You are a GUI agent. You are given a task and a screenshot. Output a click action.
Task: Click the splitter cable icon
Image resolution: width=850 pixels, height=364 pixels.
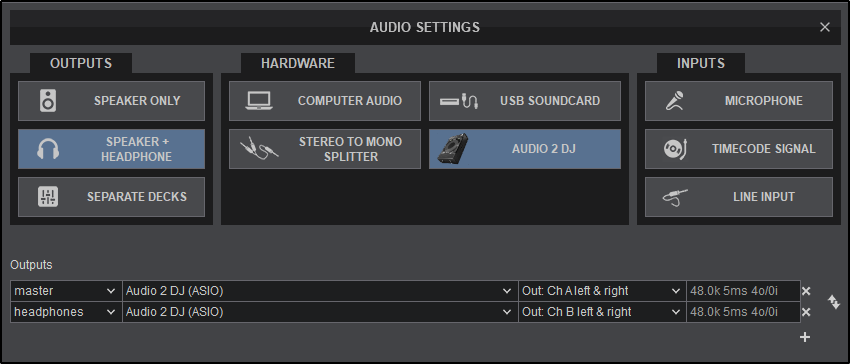click(259, 149)
